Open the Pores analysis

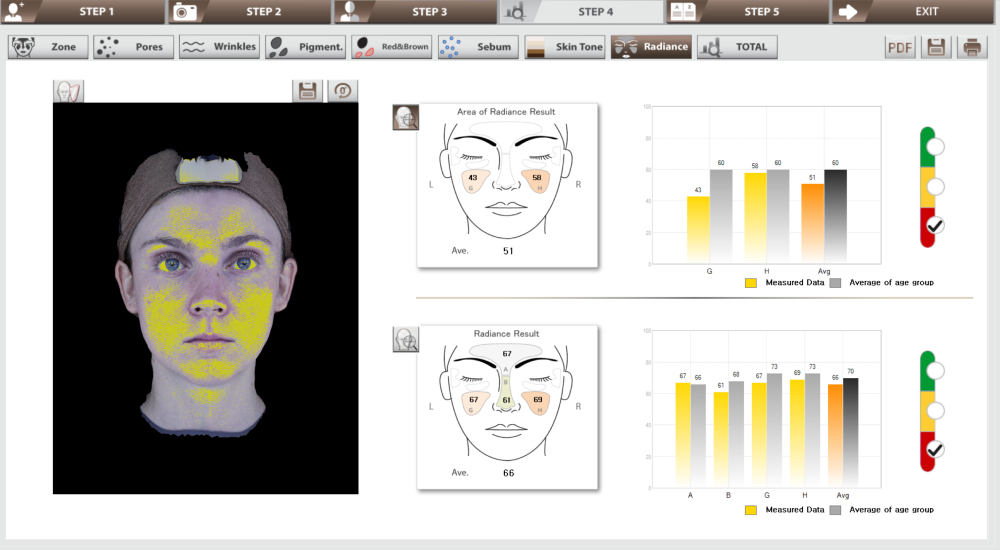tap(134, 47)
